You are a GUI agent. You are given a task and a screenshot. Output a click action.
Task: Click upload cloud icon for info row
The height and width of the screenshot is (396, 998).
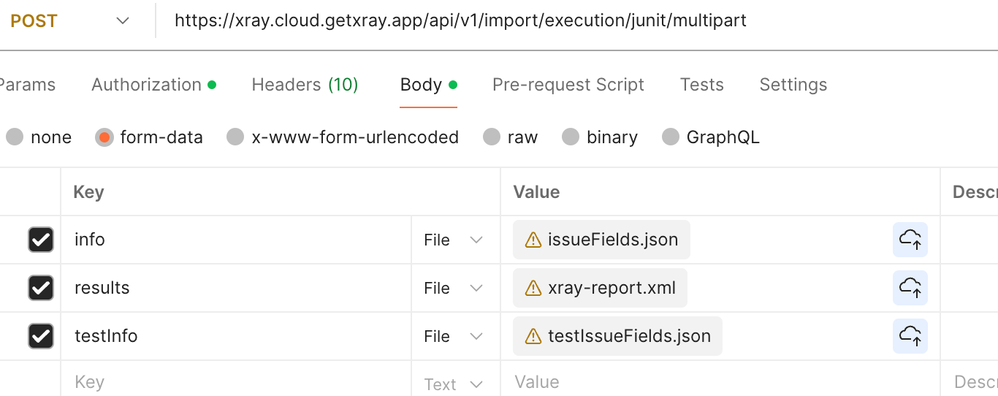(910, 239)
